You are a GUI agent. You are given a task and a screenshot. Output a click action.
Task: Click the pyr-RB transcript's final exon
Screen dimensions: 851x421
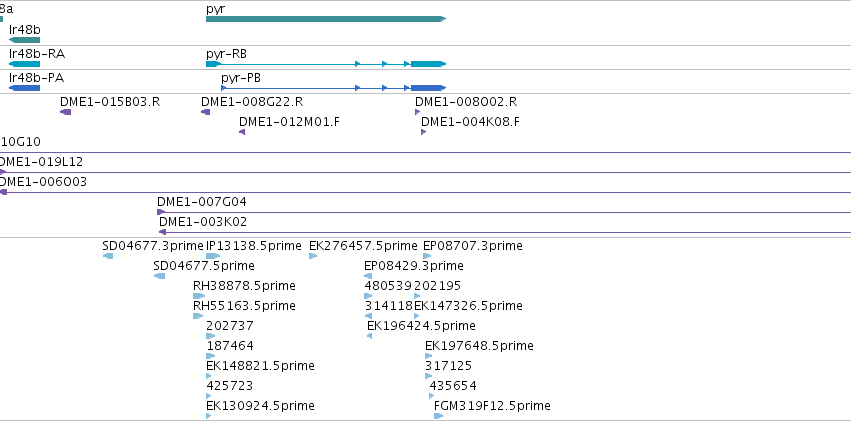[x=428, y=64]
